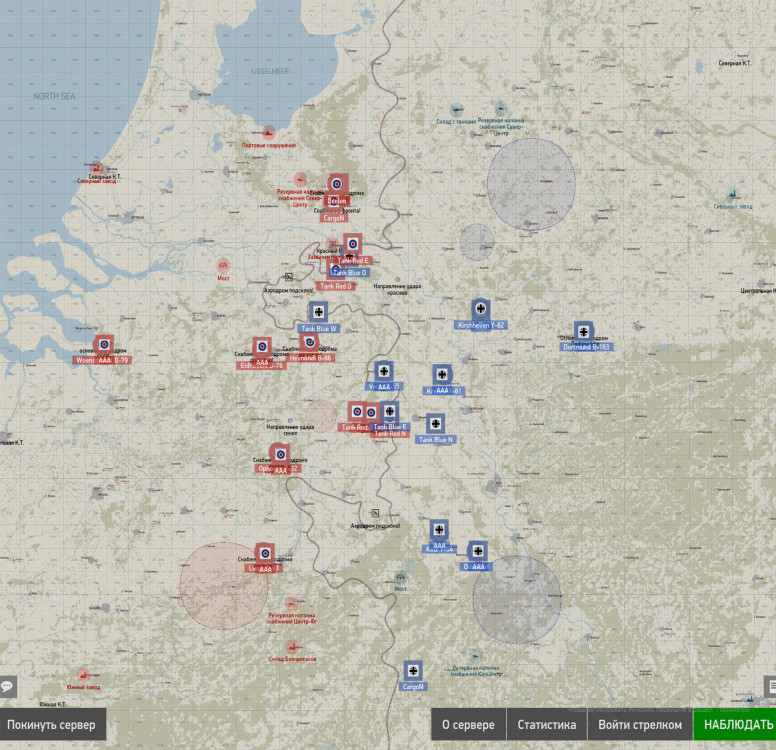This screenshot has width=776, height=750.
Task: Click the blue Северный завод factory icon
Action: click(x=732, y=195)
